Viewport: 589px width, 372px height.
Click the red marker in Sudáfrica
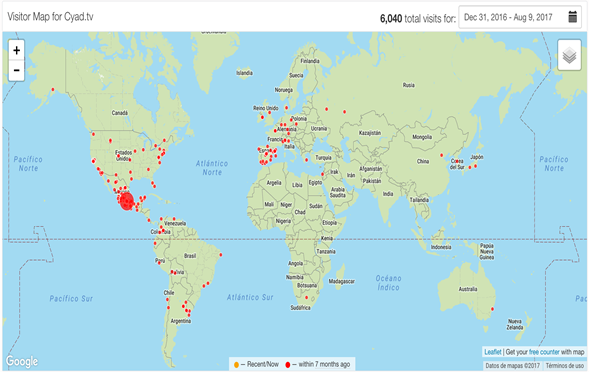click(307, 298)
